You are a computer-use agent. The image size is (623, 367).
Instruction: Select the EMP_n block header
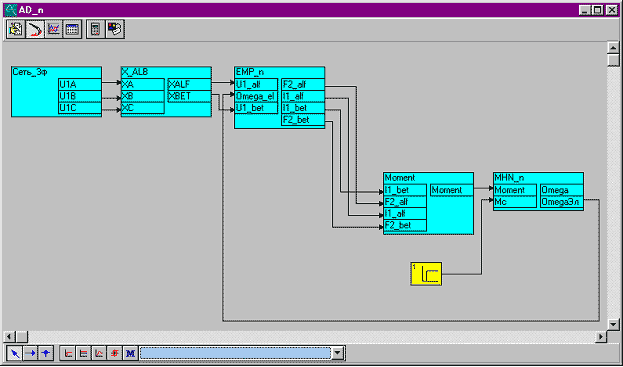tap(279, 72)
